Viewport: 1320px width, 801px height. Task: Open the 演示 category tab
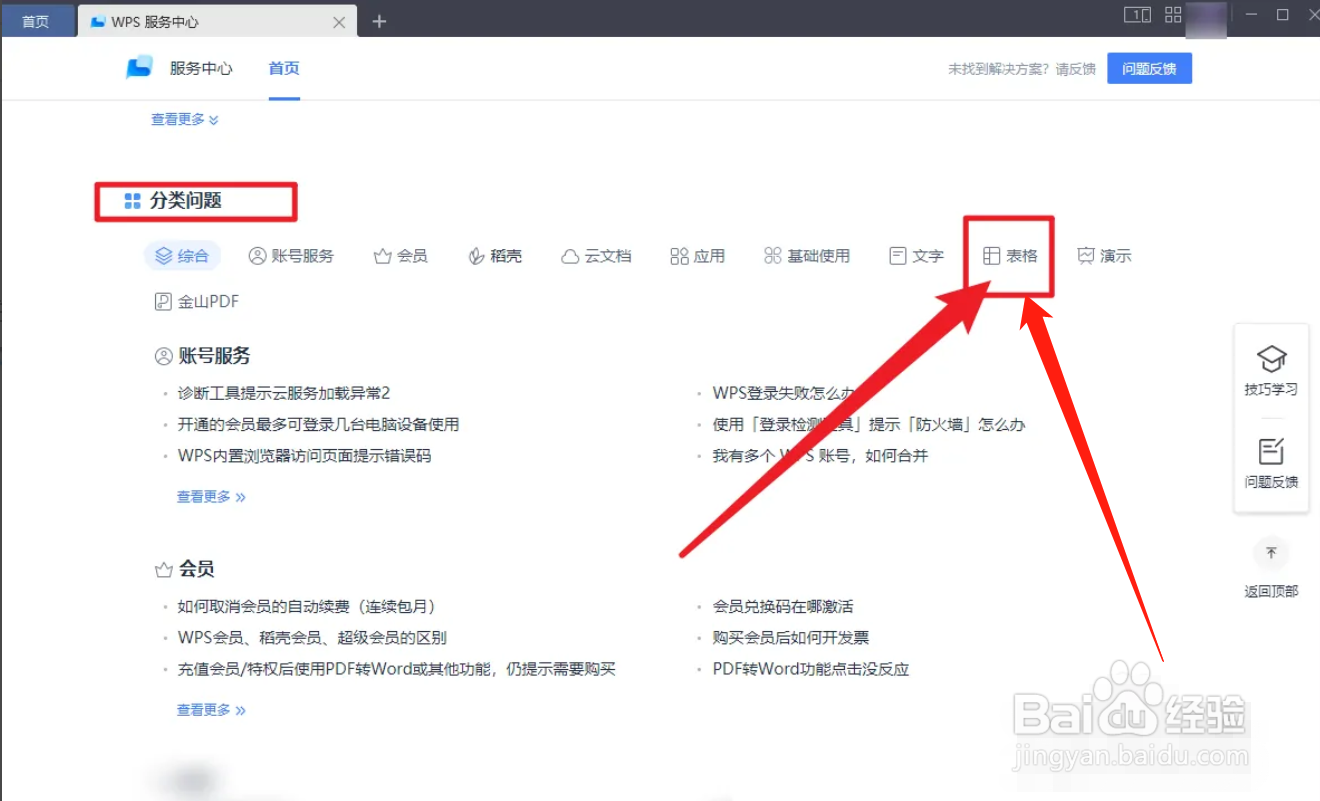pos(1104,256)
